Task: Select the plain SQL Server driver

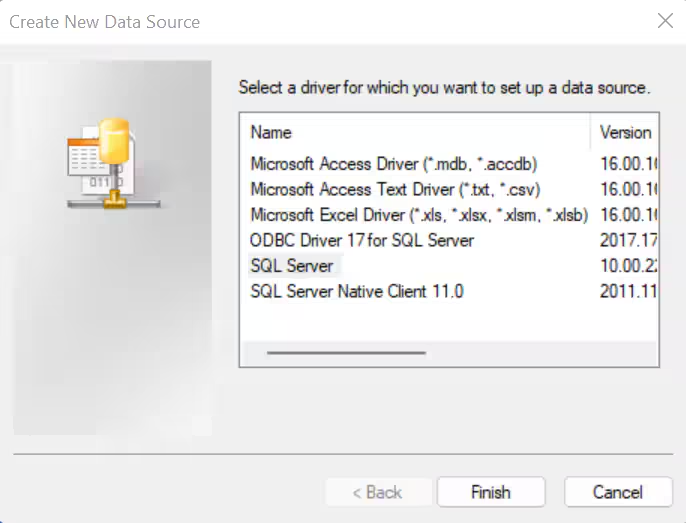Action: (x=292, y=266)
